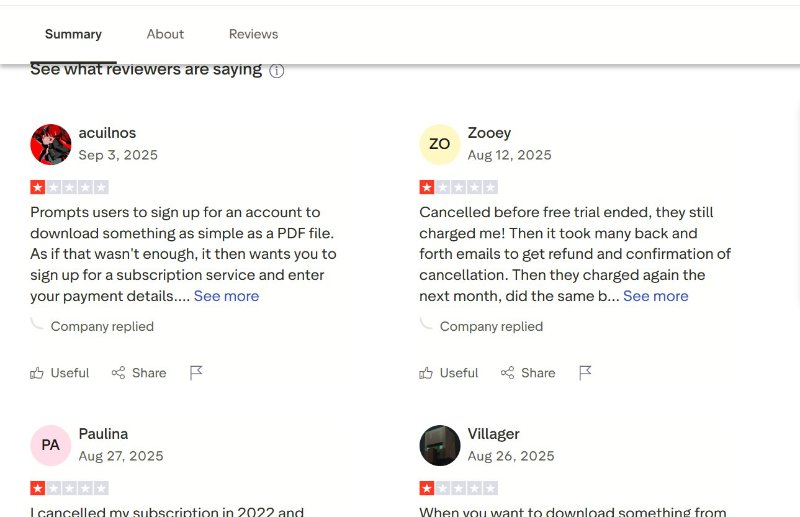This screenshot has width=800, height=517.
Task: Share Zooey's review
Action: pyautogui.click(x=528, y=373)
